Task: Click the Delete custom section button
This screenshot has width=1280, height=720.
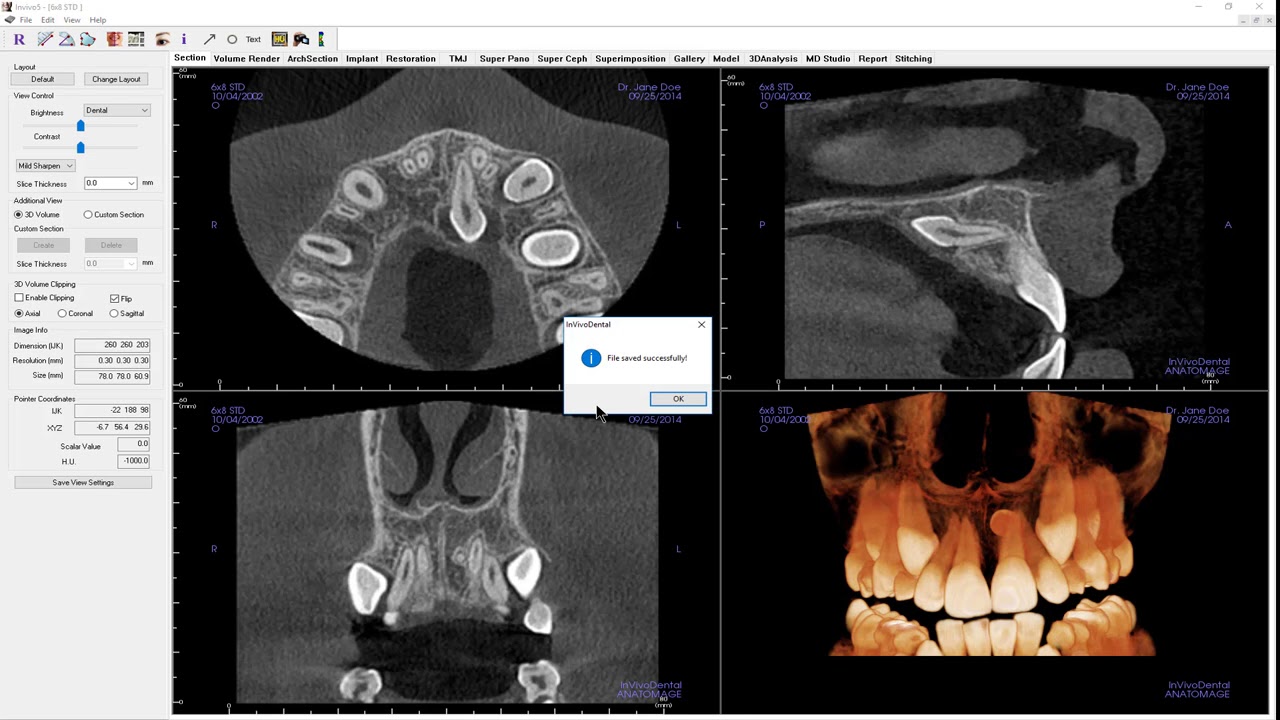Action: (111, 245)
